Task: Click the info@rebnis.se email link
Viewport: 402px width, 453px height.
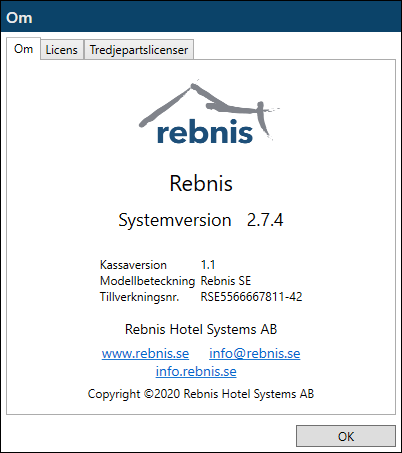Action: click(x=255, y=353)
